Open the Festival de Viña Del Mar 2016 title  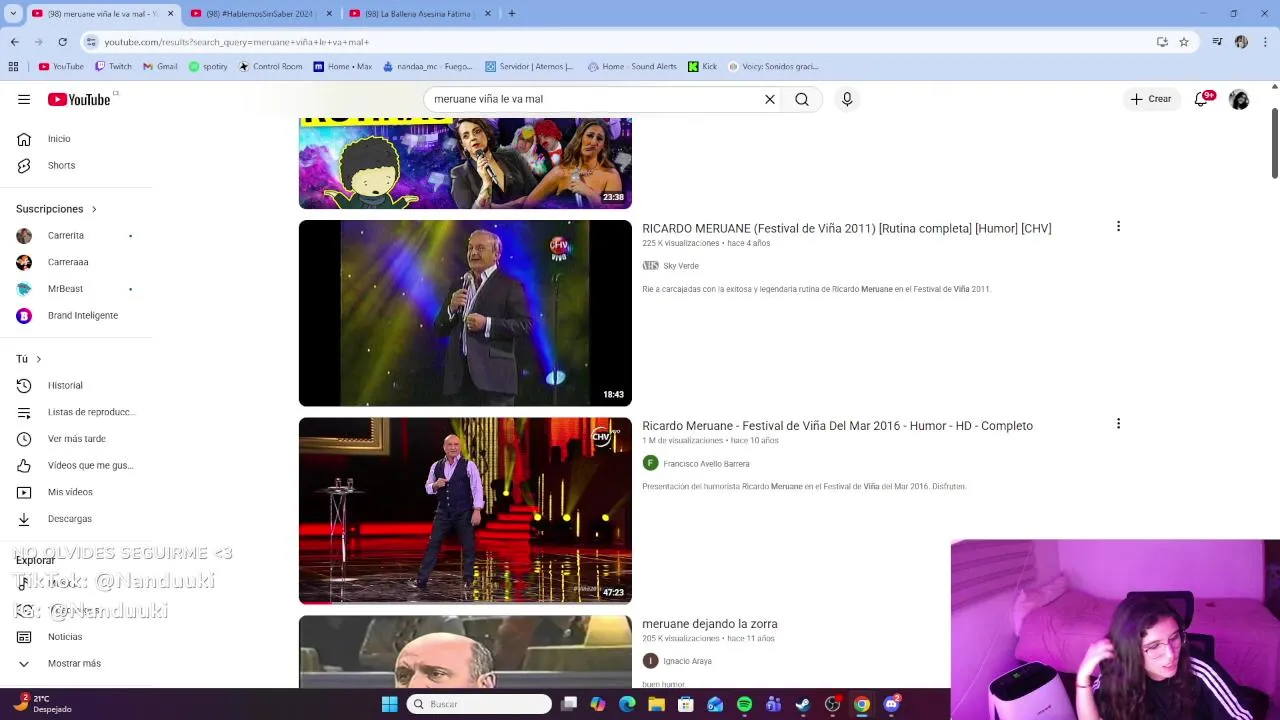[837, 426]
